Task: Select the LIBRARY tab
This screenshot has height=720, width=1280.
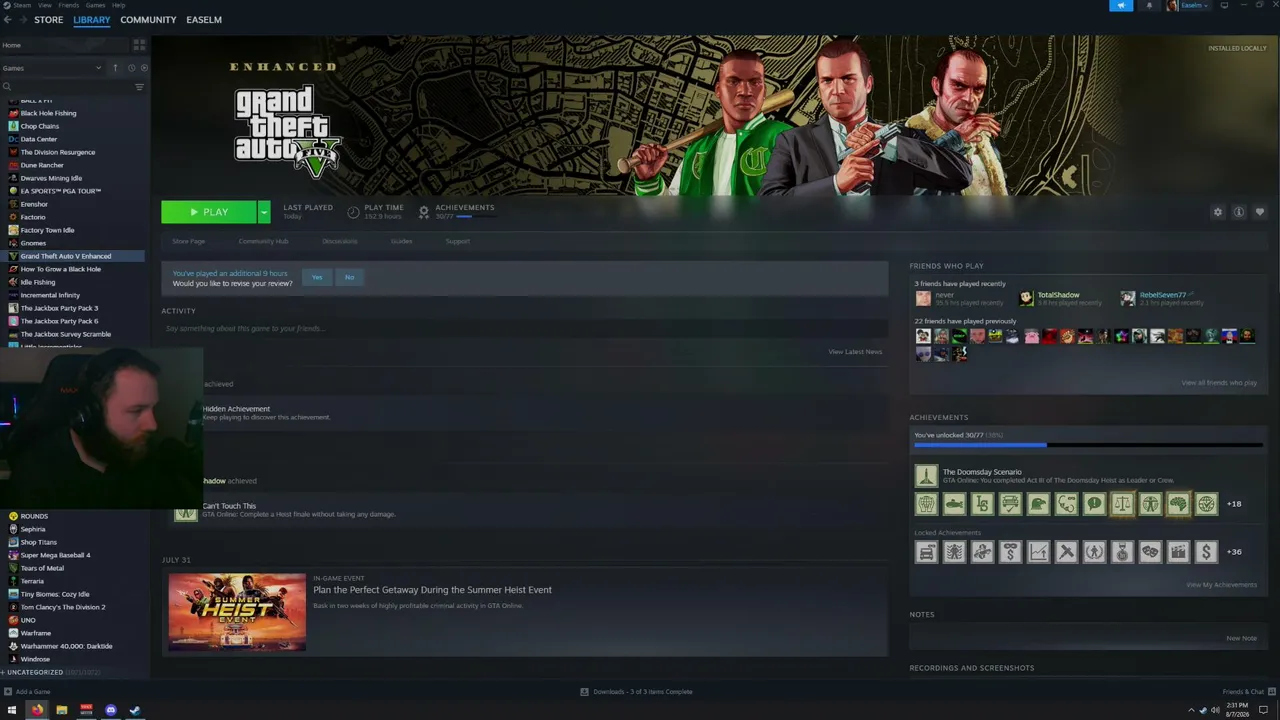Action: [x=91, y=20]
